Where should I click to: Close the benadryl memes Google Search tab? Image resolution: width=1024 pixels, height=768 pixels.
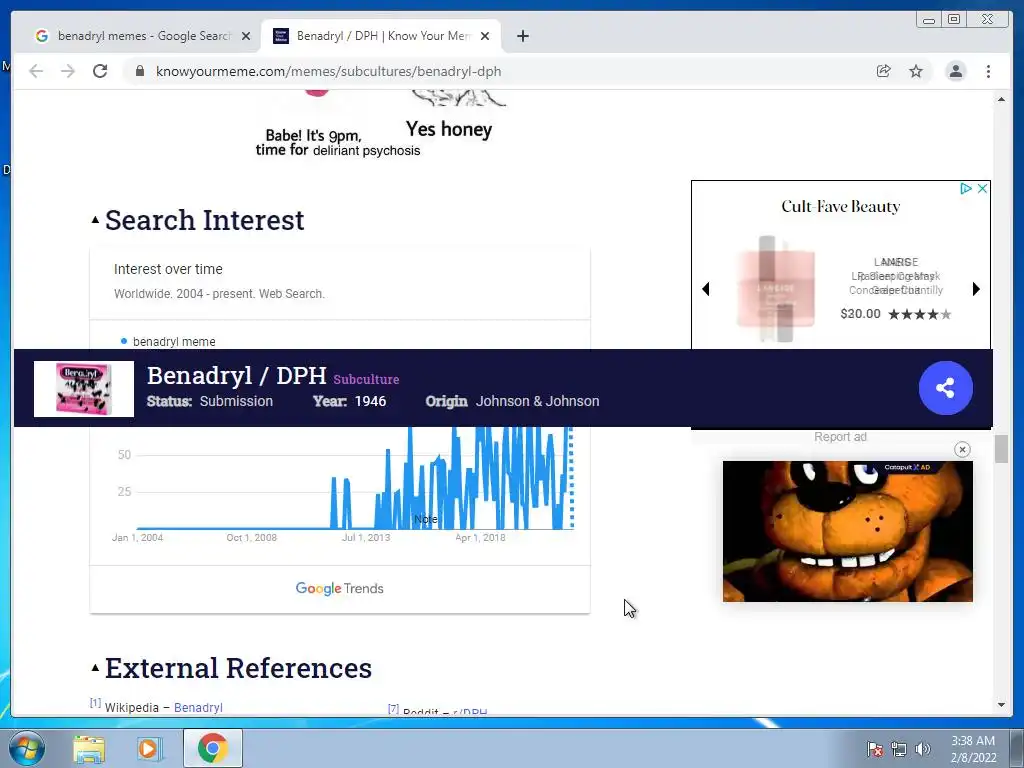click(x=246, y=36)
